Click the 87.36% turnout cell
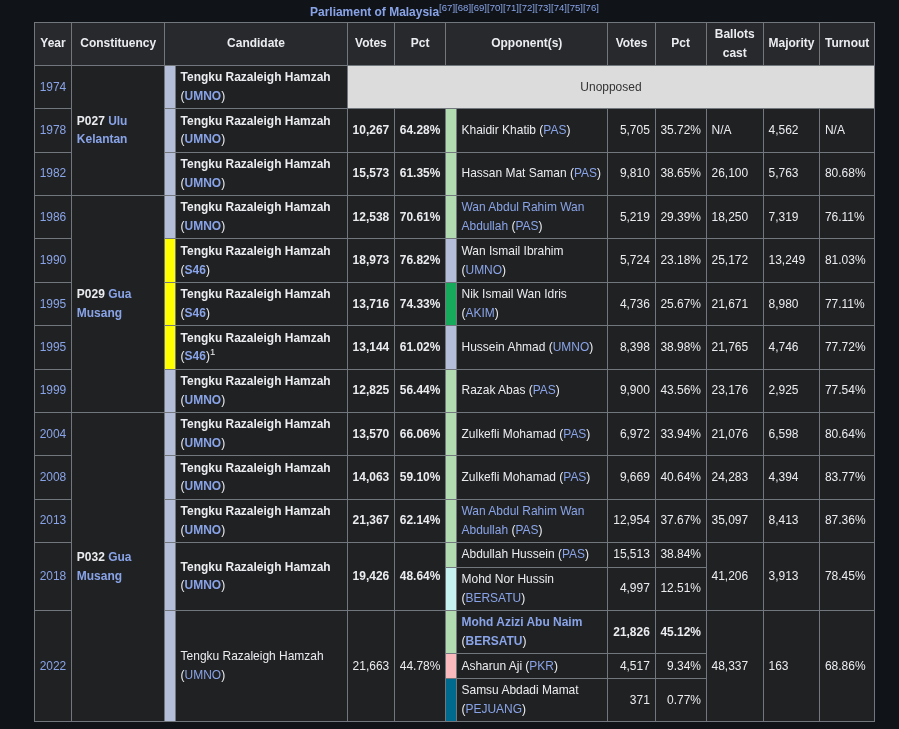Viewport: 899px width, 729px height. 847,520
